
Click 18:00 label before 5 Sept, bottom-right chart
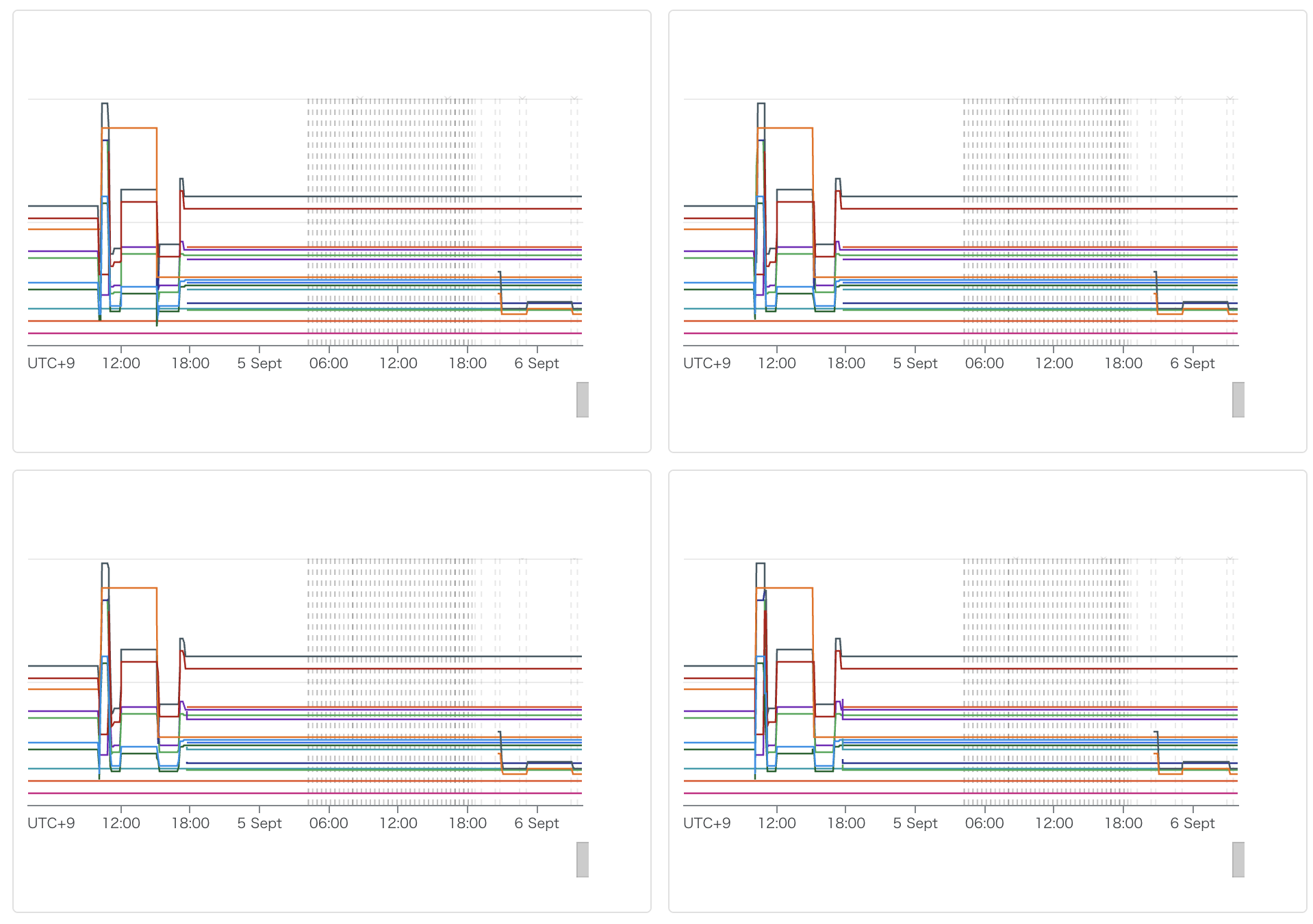click(x=846, y=823)
